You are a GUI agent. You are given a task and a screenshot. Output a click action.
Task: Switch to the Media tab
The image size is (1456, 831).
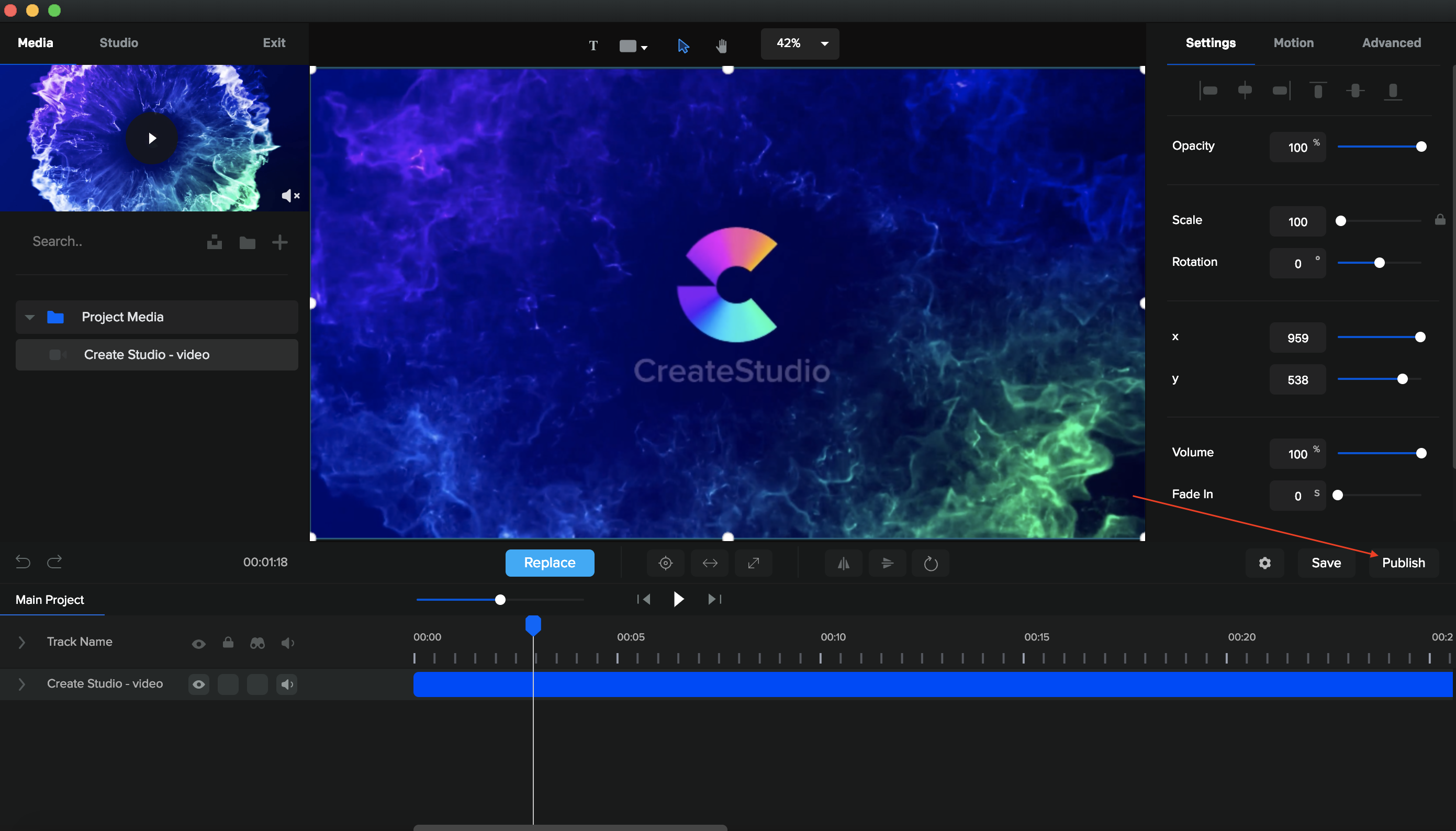click(x=36, y=43)
